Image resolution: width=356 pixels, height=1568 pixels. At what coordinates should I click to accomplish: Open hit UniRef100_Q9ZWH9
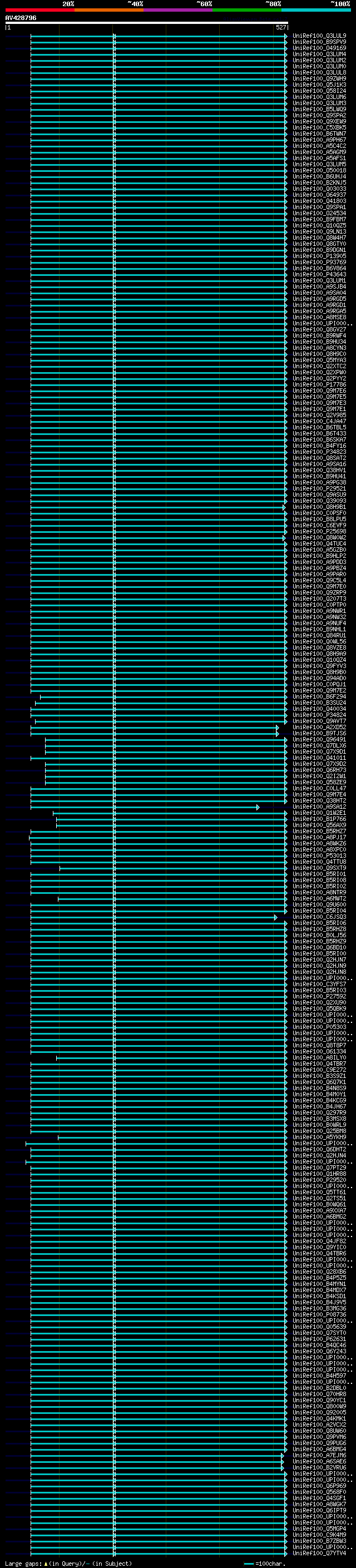click(319, 78)
